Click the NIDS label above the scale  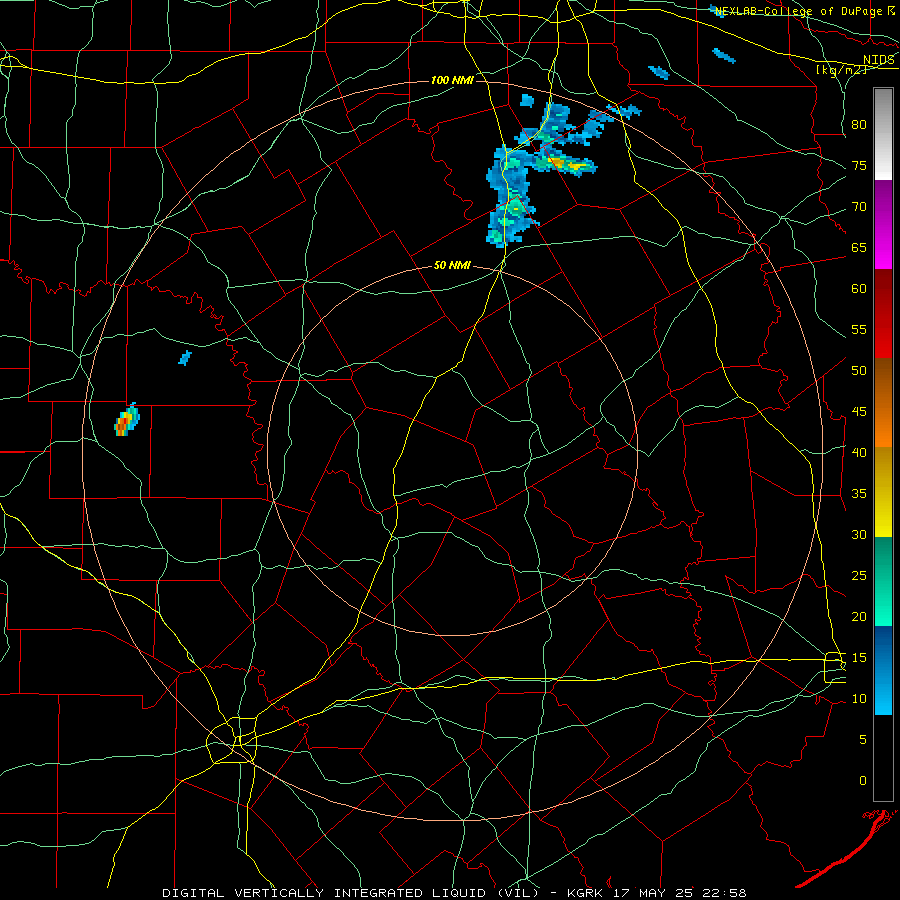point(879,60)
